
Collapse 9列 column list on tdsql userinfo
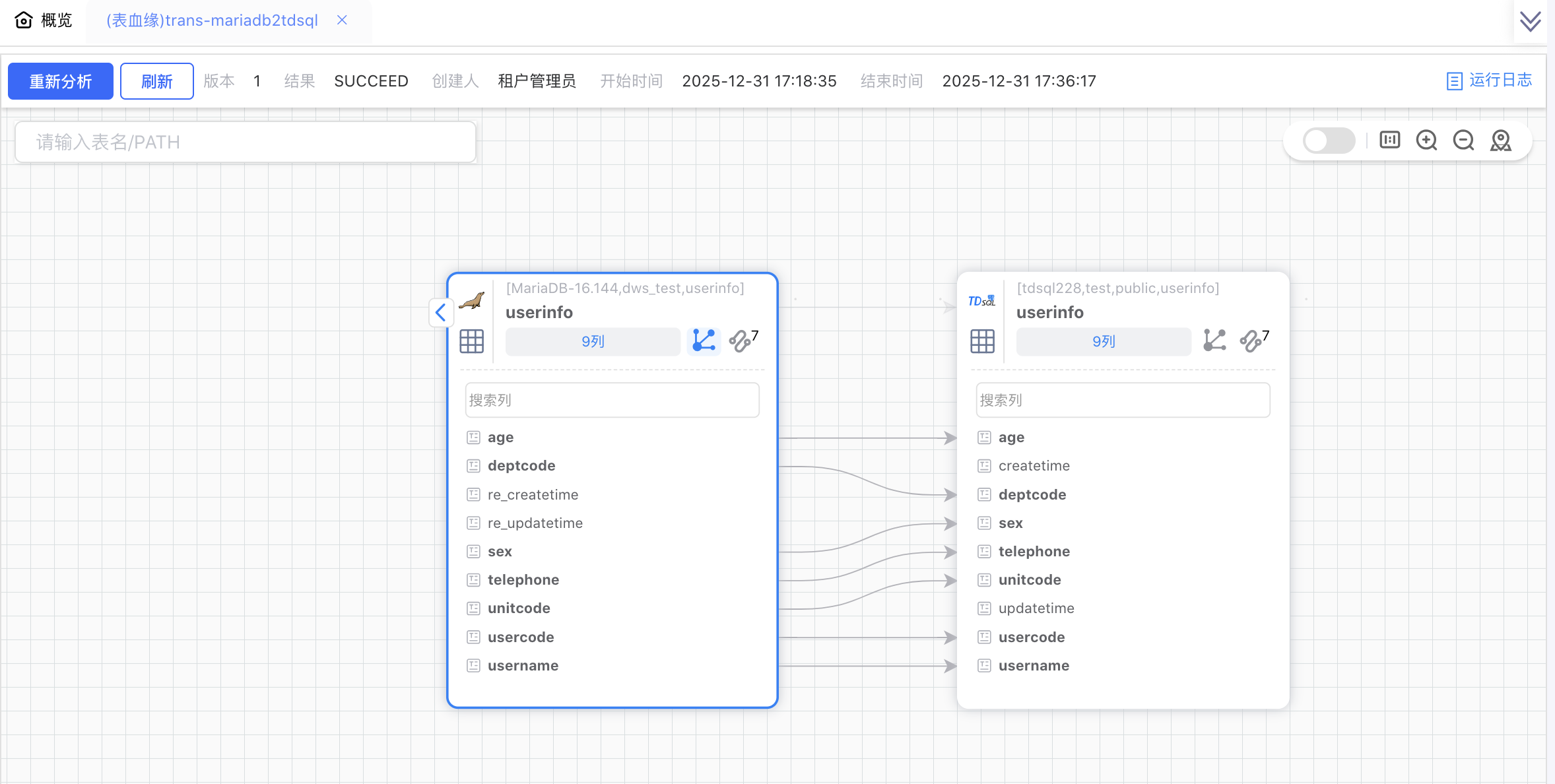coord(1104,341)
